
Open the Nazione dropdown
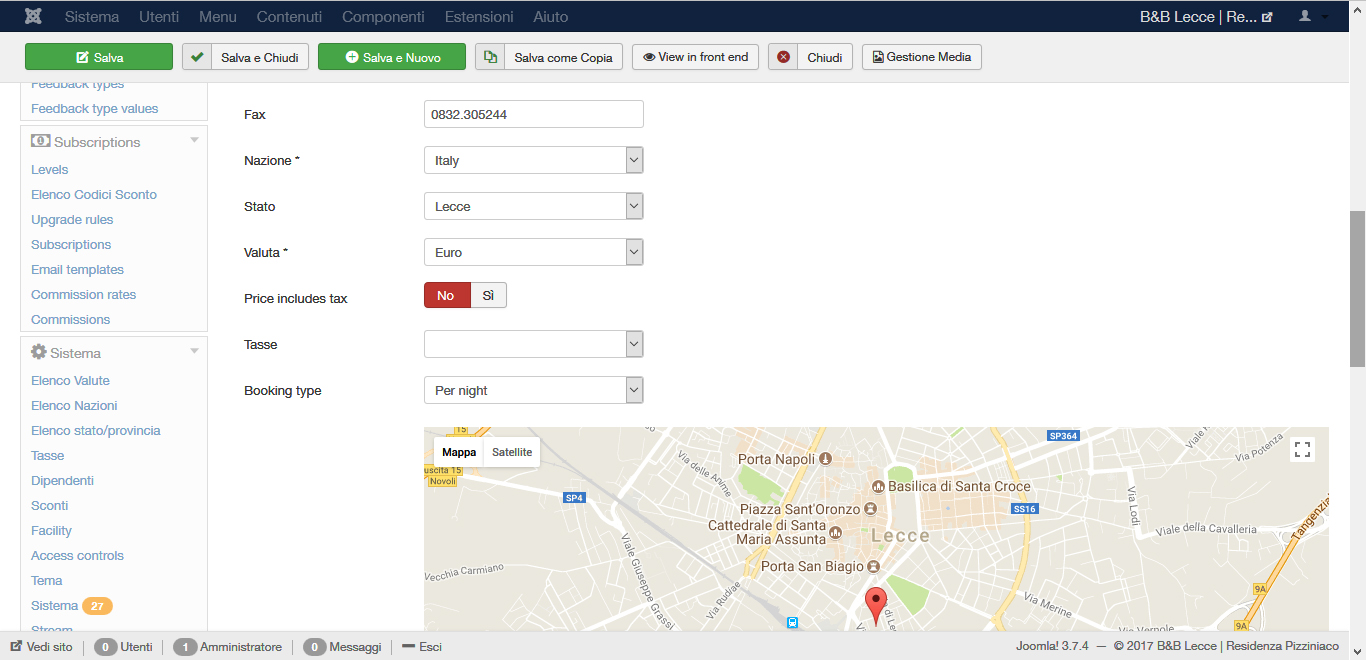coord(533,160)
